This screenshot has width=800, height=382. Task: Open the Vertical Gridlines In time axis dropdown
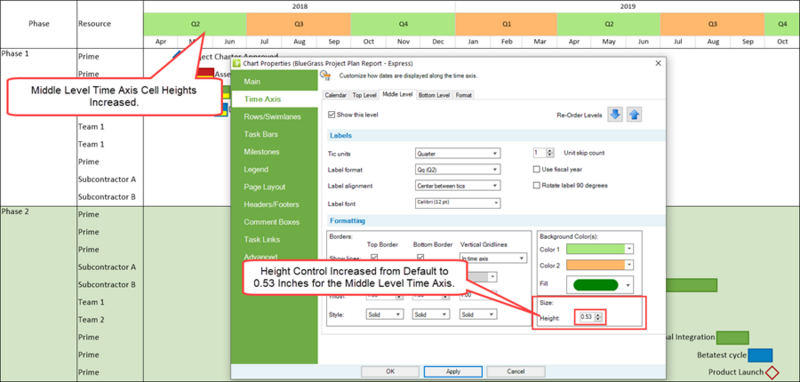click(492, 259)
